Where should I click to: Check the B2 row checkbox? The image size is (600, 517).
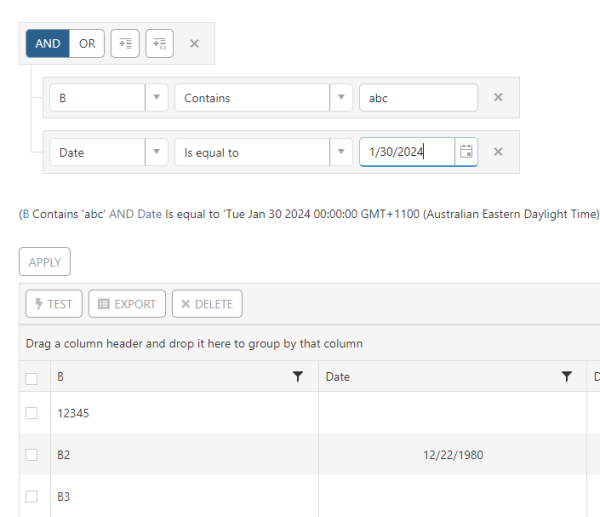coord(31,455)
